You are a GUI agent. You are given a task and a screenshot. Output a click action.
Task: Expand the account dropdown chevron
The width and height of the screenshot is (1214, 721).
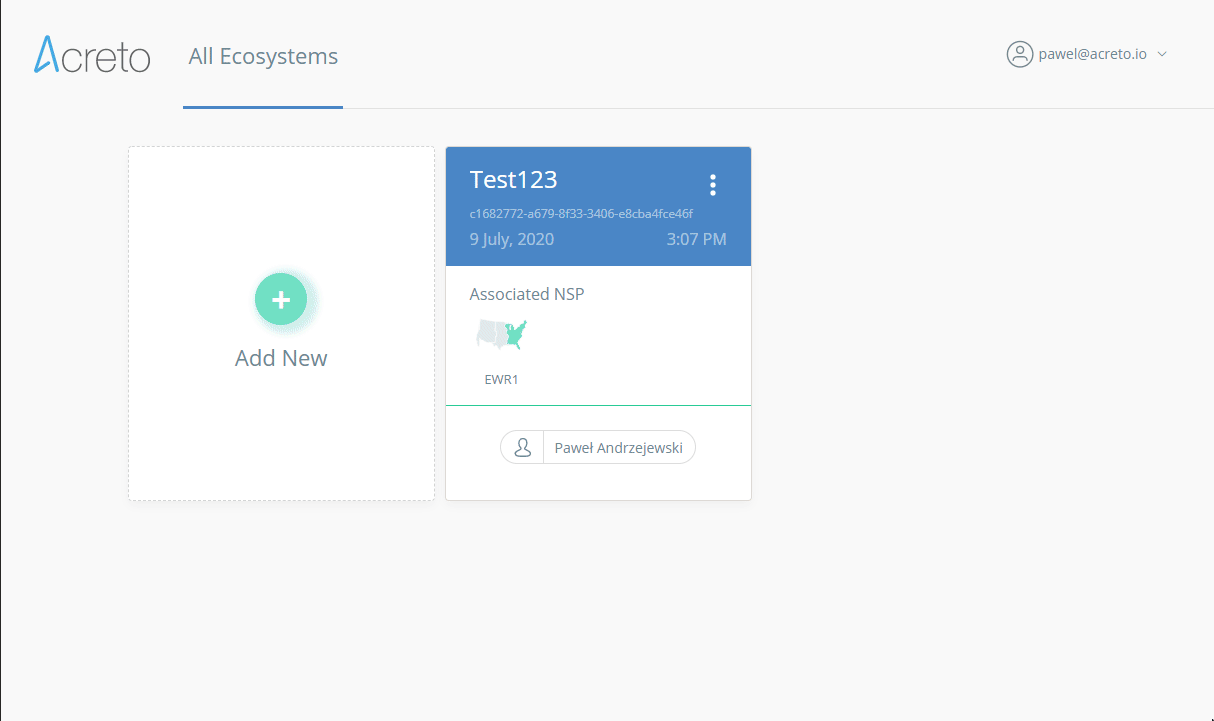[1162, 54]
